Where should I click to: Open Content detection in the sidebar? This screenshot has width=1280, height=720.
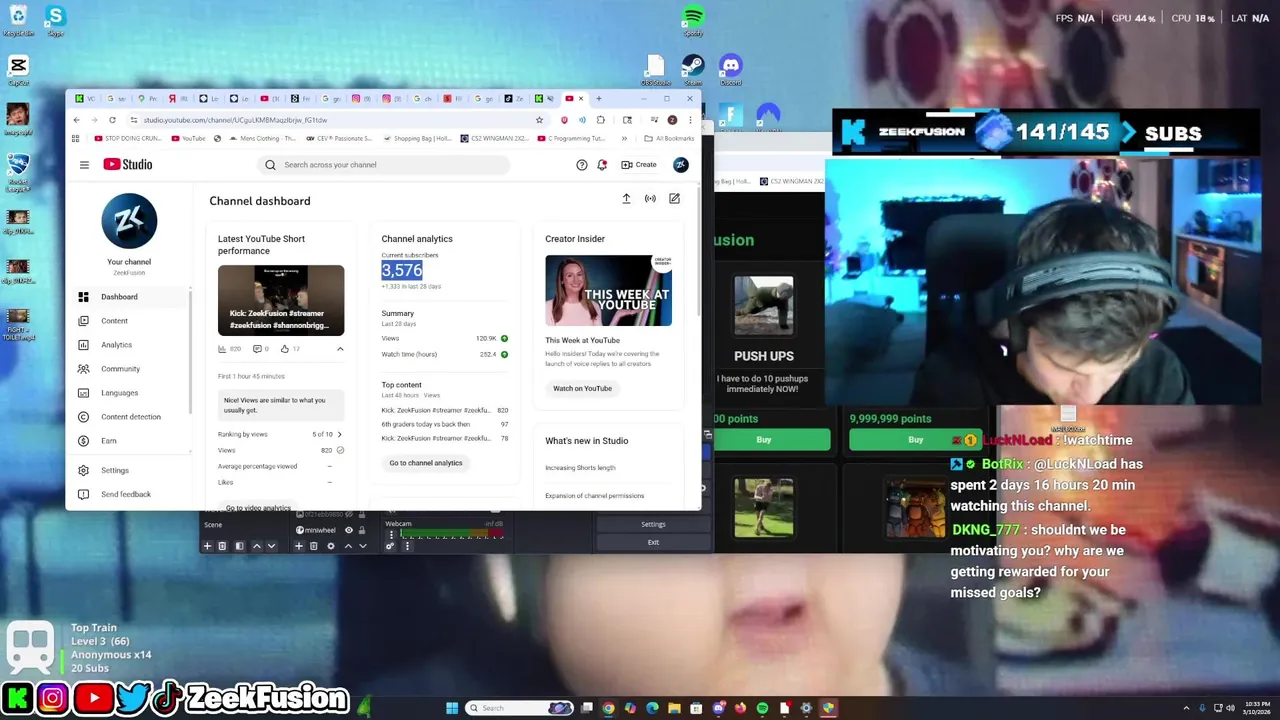129,417
